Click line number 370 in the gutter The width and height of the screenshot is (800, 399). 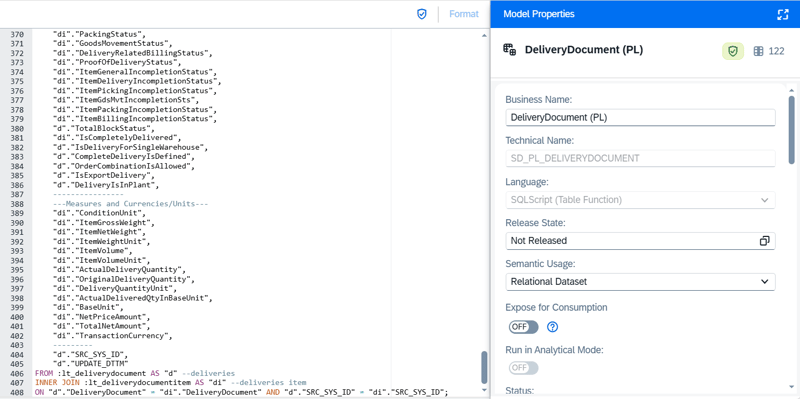pyautogui.click(x=17, y=35)
